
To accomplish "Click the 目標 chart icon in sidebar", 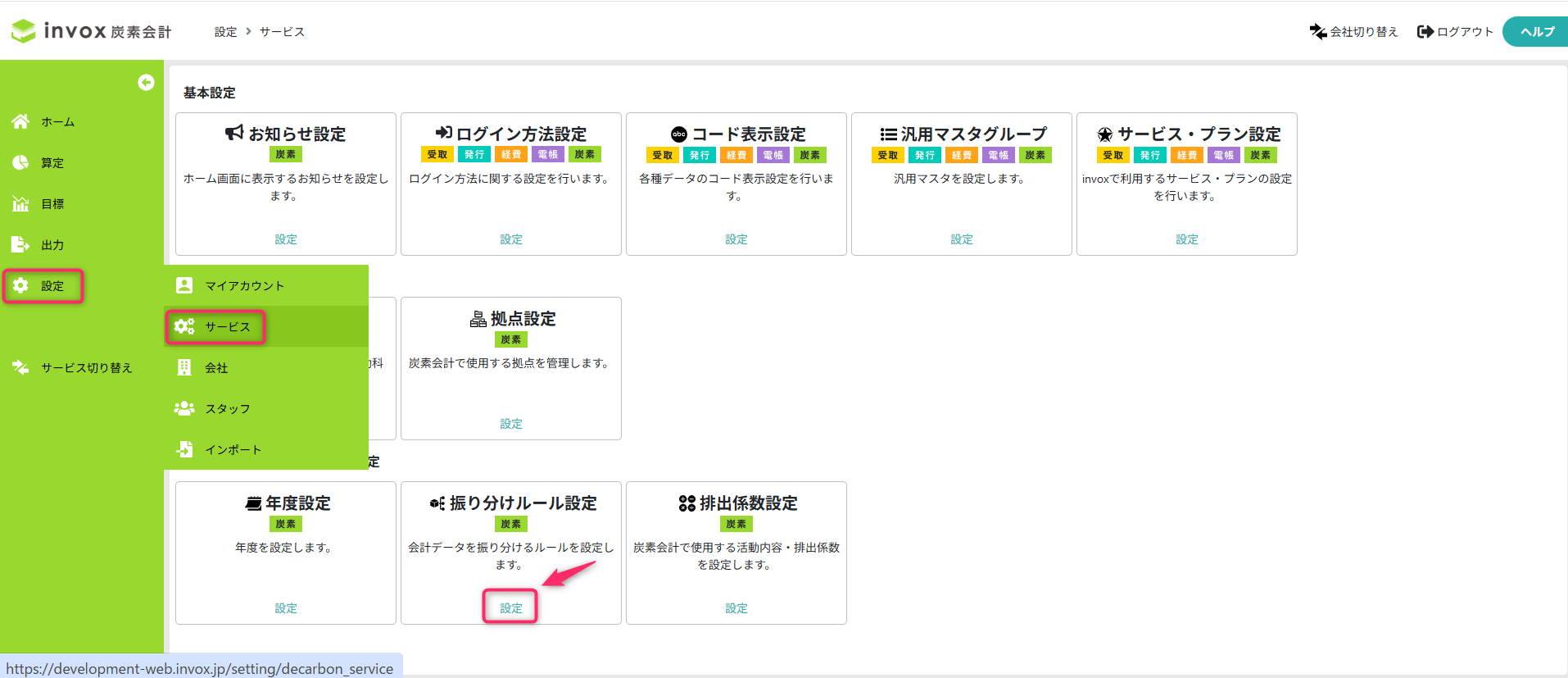I will [x=20, y=203].
